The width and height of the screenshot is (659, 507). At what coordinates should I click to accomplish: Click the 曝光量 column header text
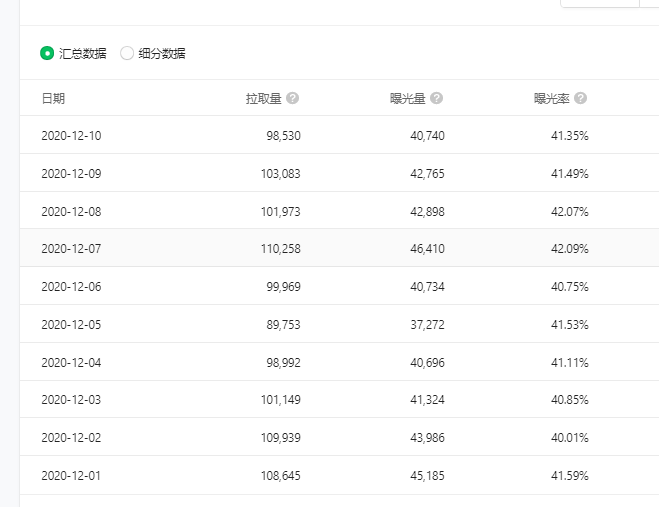408,98
